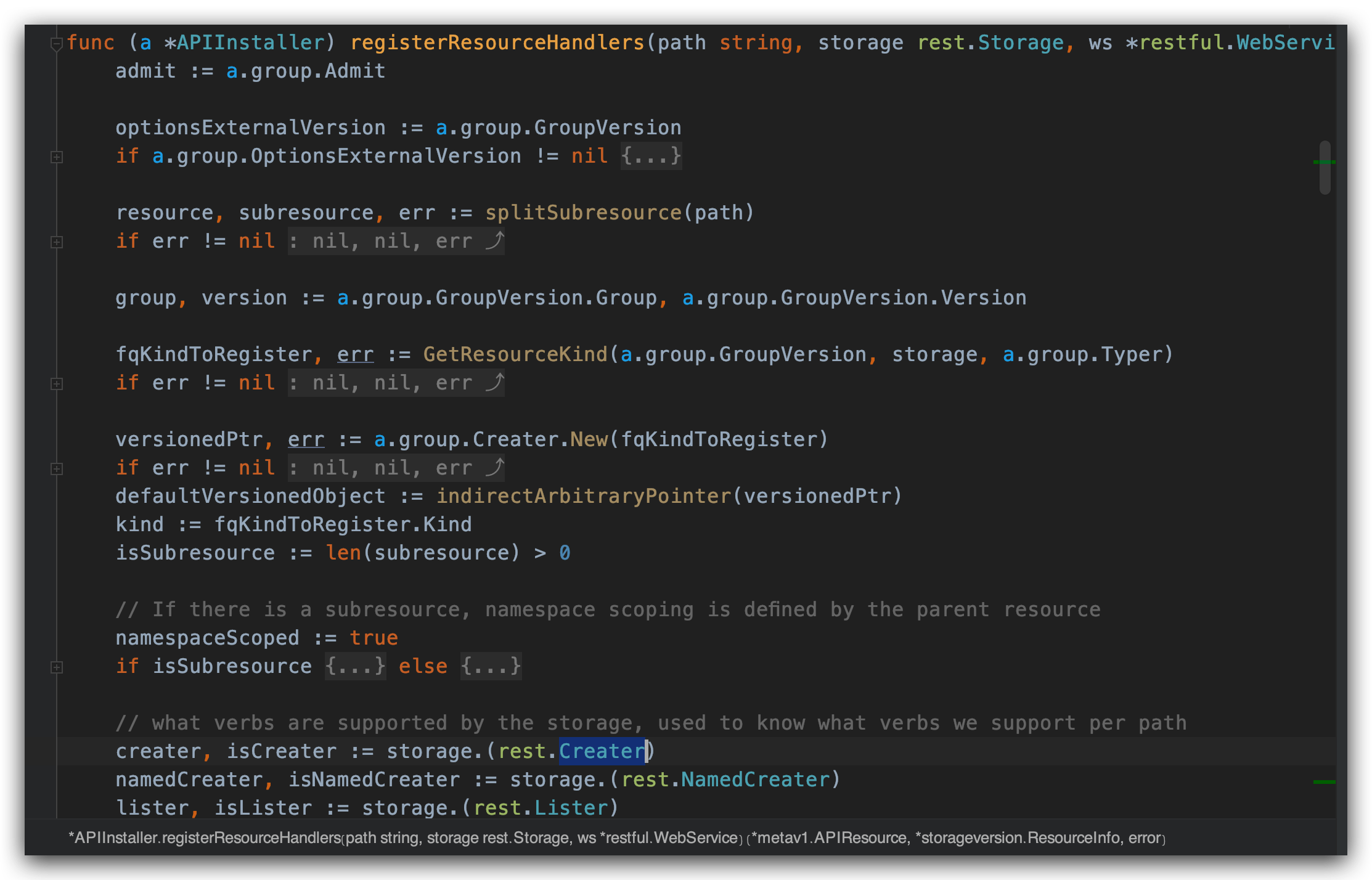
Task: Expand gutter fold after the splitSubresource line
Action: [x=57, y=242]
